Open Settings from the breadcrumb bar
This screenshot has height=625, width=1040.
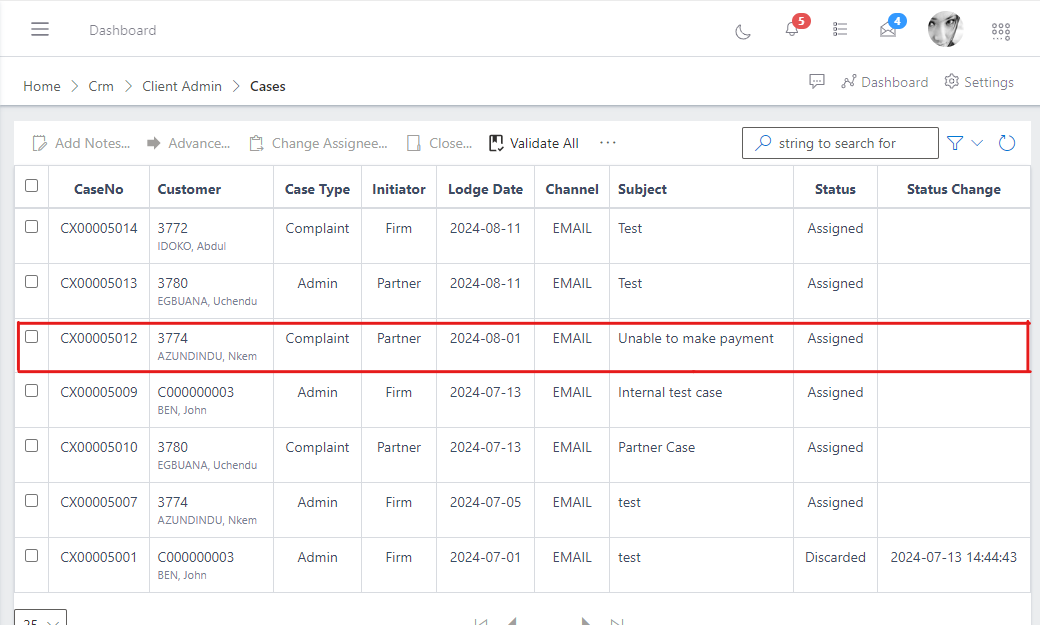tap(978, 81)
